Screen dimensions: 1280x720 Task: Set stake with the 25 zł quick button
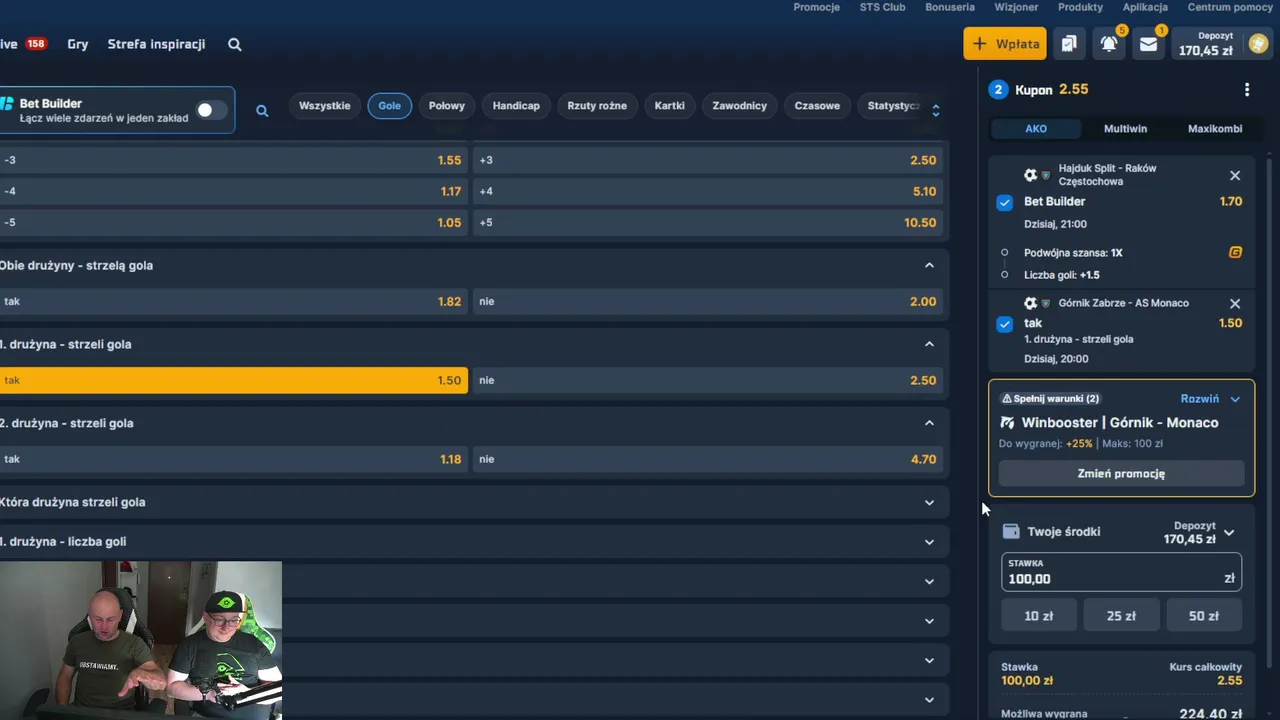click(1121, 616)
